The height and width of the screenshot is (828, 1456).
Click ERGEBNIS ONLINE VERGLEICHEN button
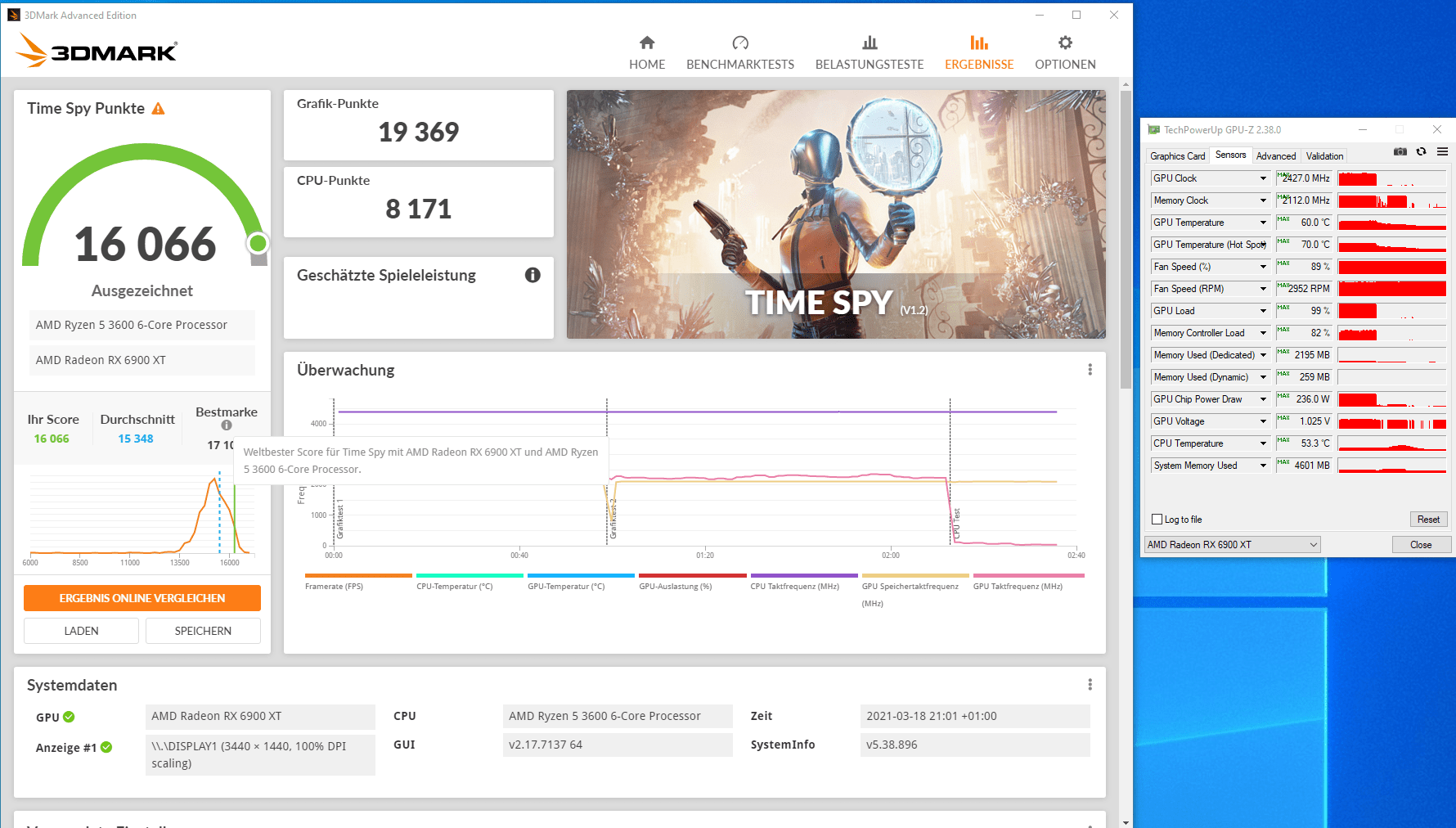coord(142,598)
